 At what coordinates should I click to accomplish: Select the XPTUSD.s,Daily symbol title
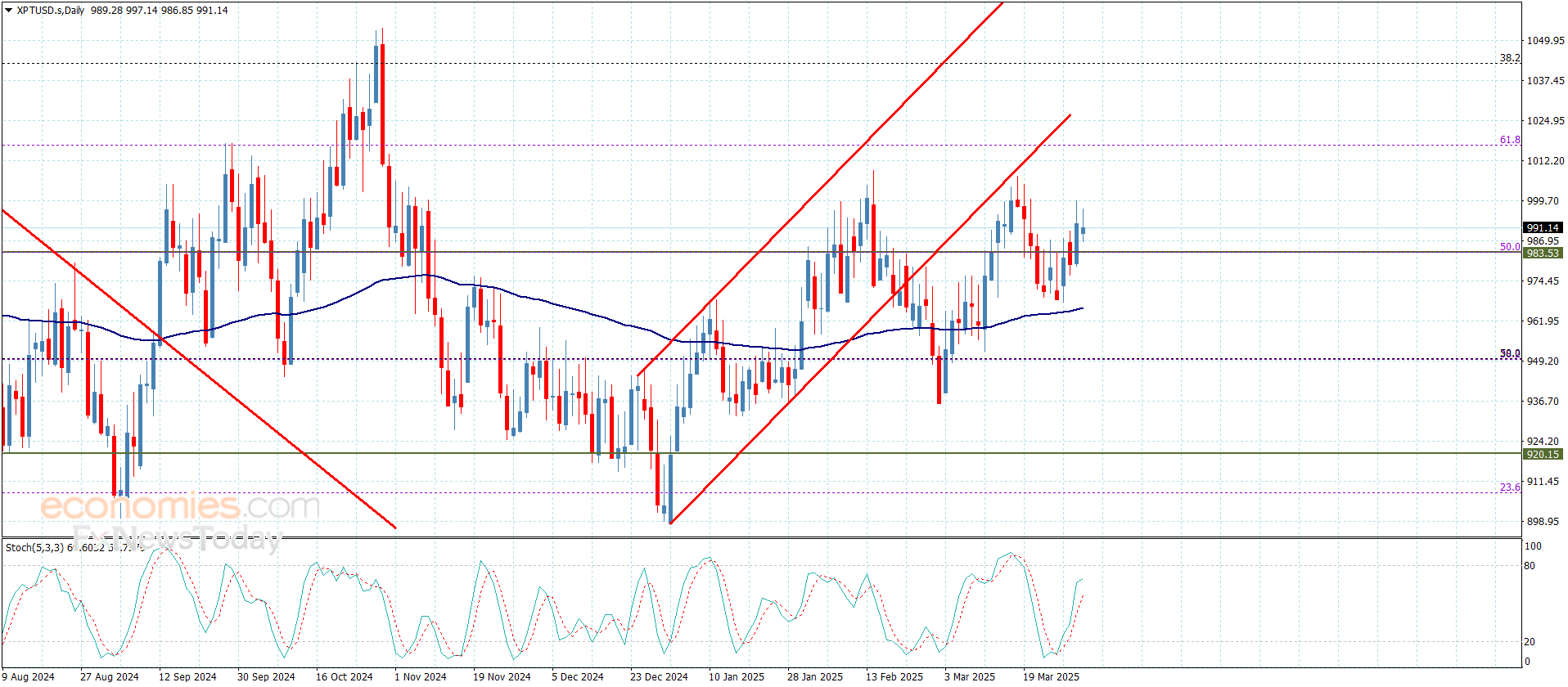pos(51,11)
